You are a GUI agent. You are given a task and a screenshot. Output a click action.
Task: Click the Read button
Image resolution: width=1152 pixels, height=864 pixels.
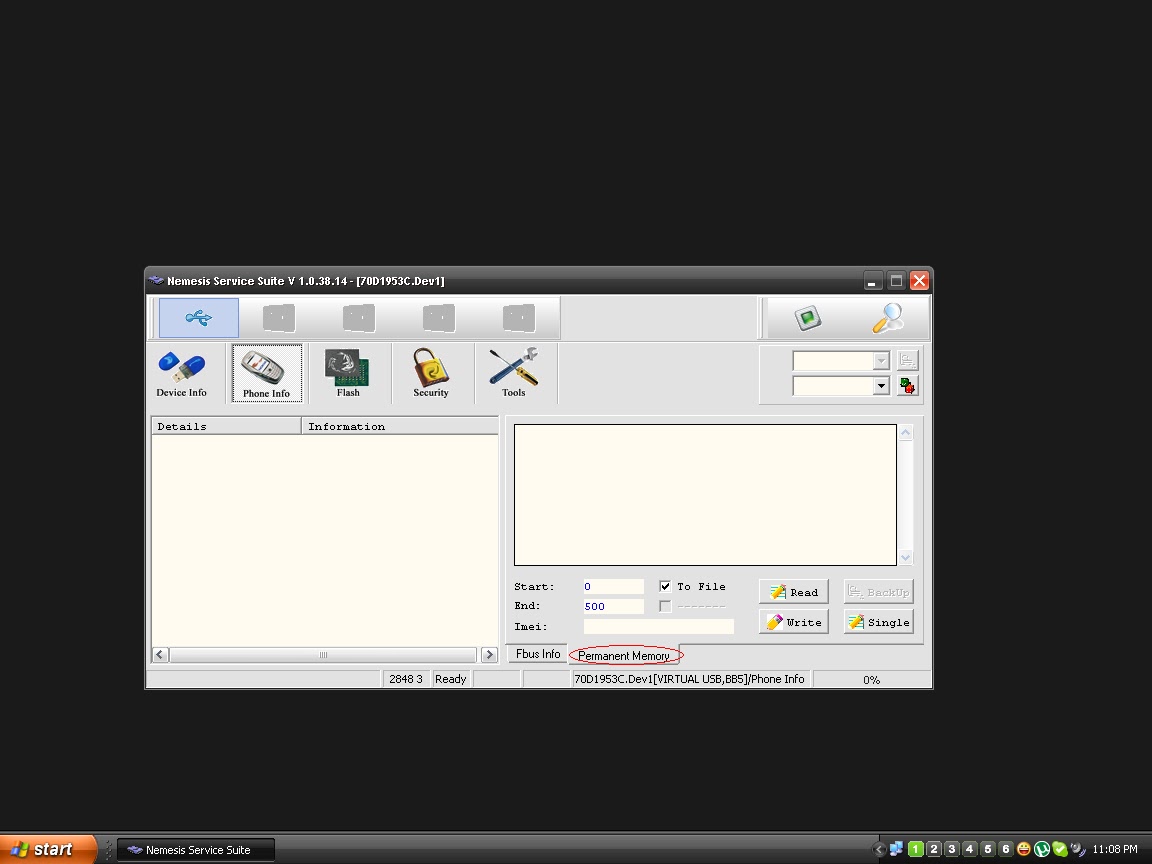[x=793, y=592]
